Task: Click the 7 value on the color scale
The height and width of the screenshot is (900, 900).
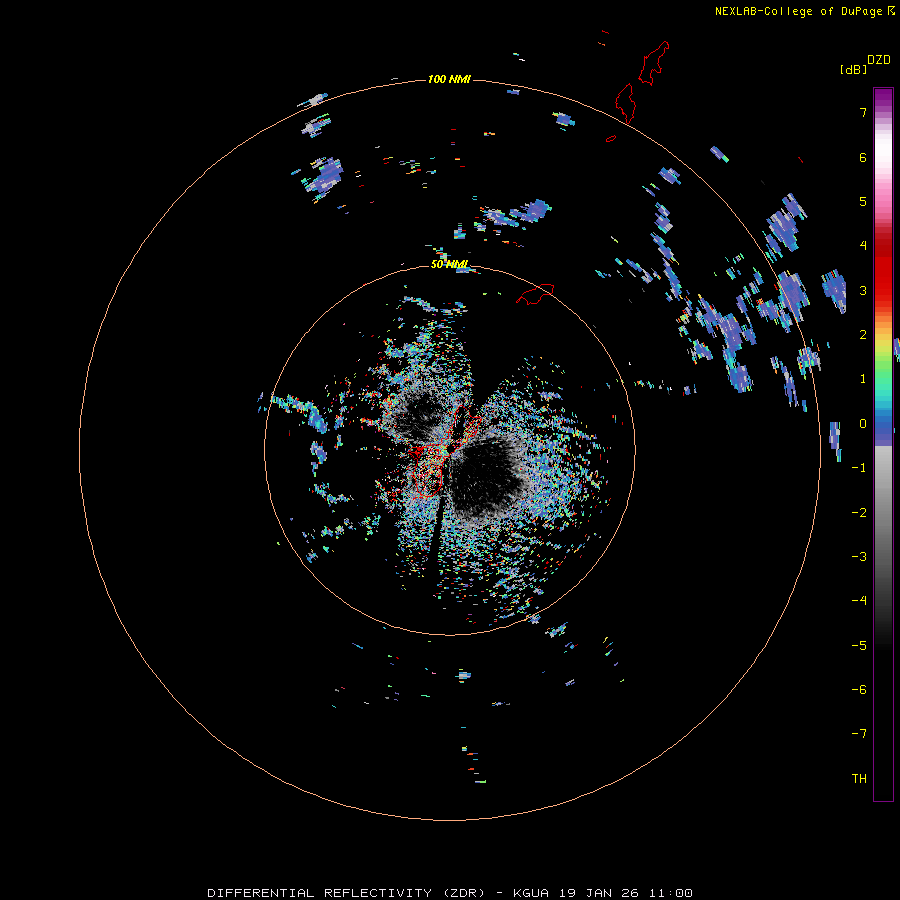Action: click(863, 112)
